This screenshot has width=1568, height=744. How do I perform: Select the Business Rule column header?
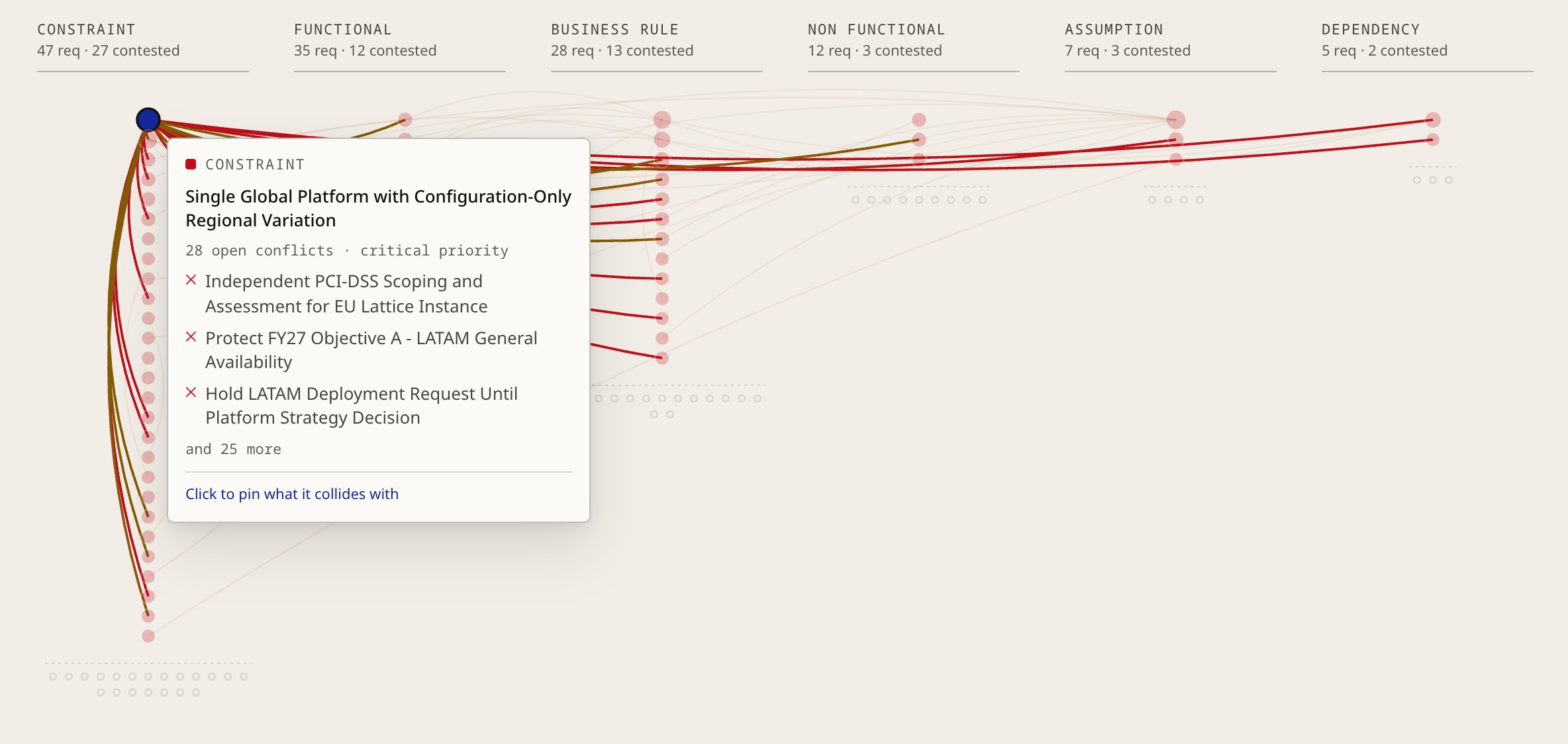click(x=657, y=40)
